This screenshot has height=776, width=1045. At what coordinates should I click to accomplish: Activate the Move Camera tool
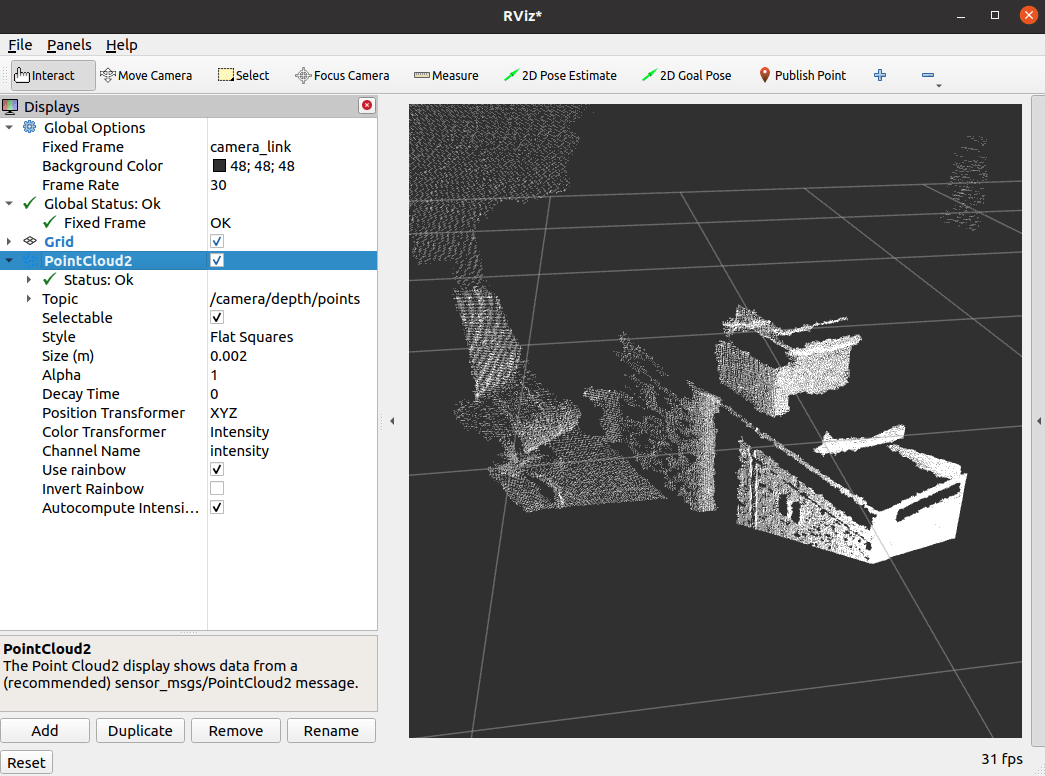tap(146, 75)
